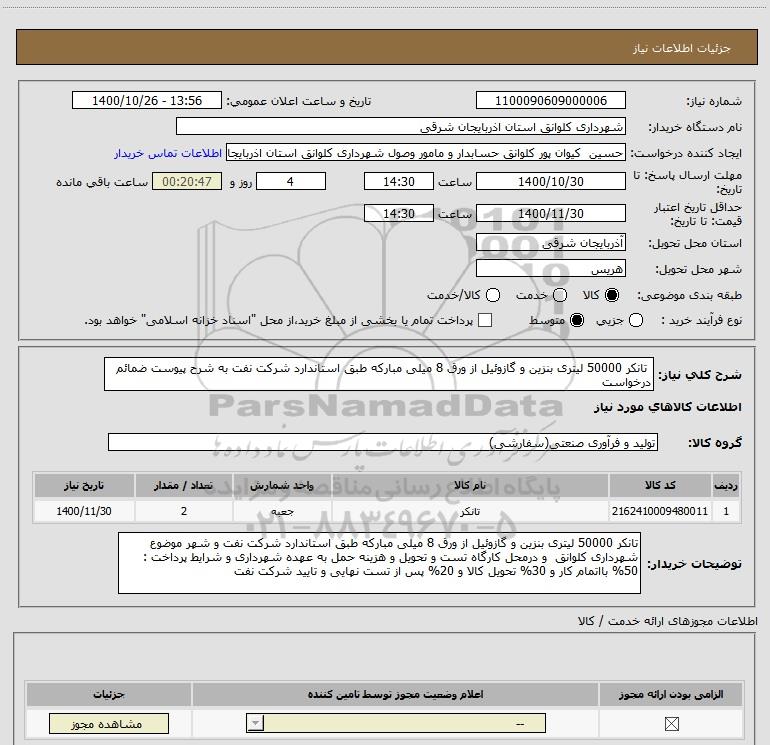Image resolution: width=770 pixels, height=745 pixels.
Task: Click the general need description text box
Action: point(379,374)
